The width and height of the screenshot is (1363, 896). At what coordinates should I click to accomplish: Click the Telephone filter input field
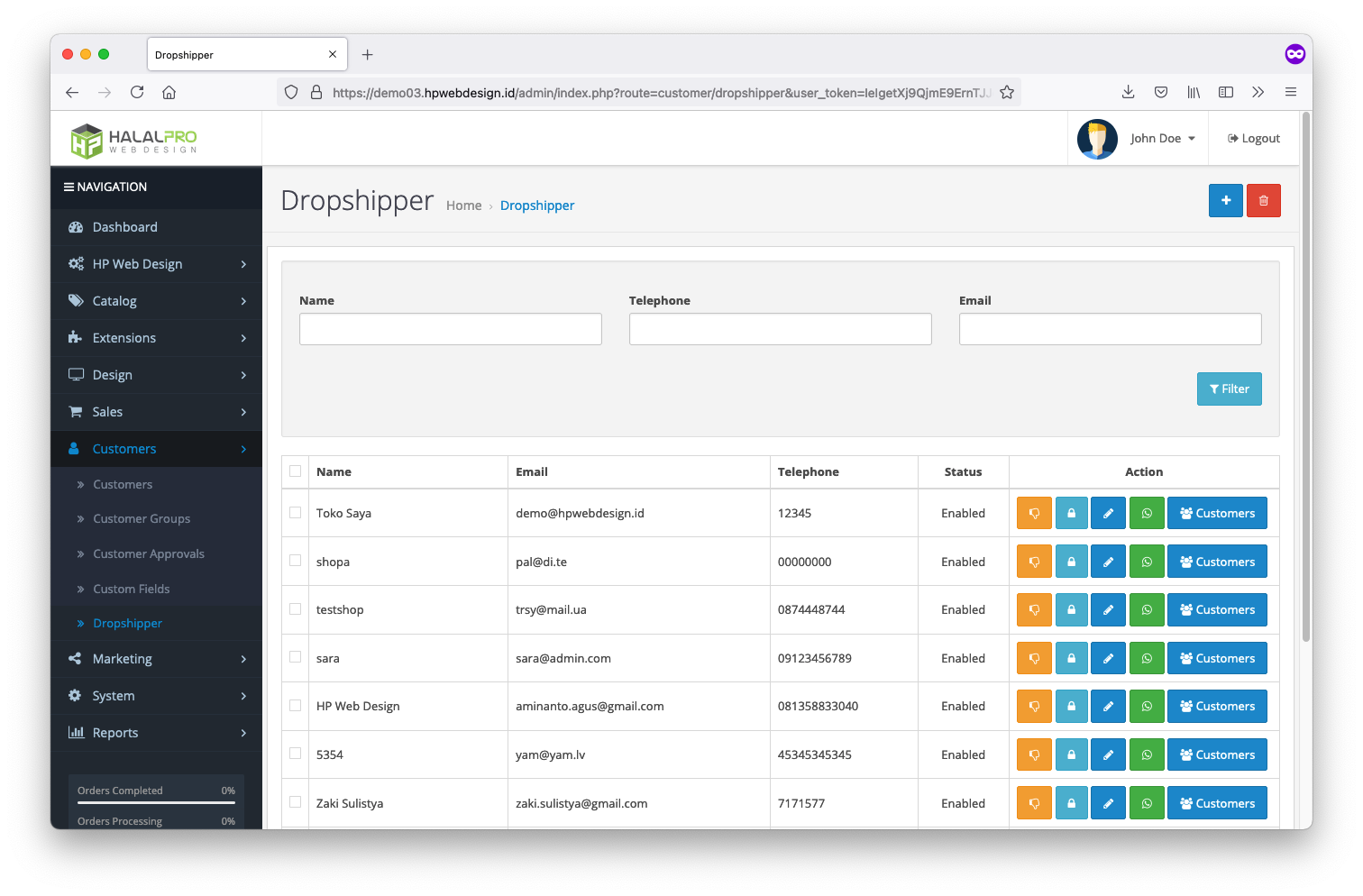[781, 329]
